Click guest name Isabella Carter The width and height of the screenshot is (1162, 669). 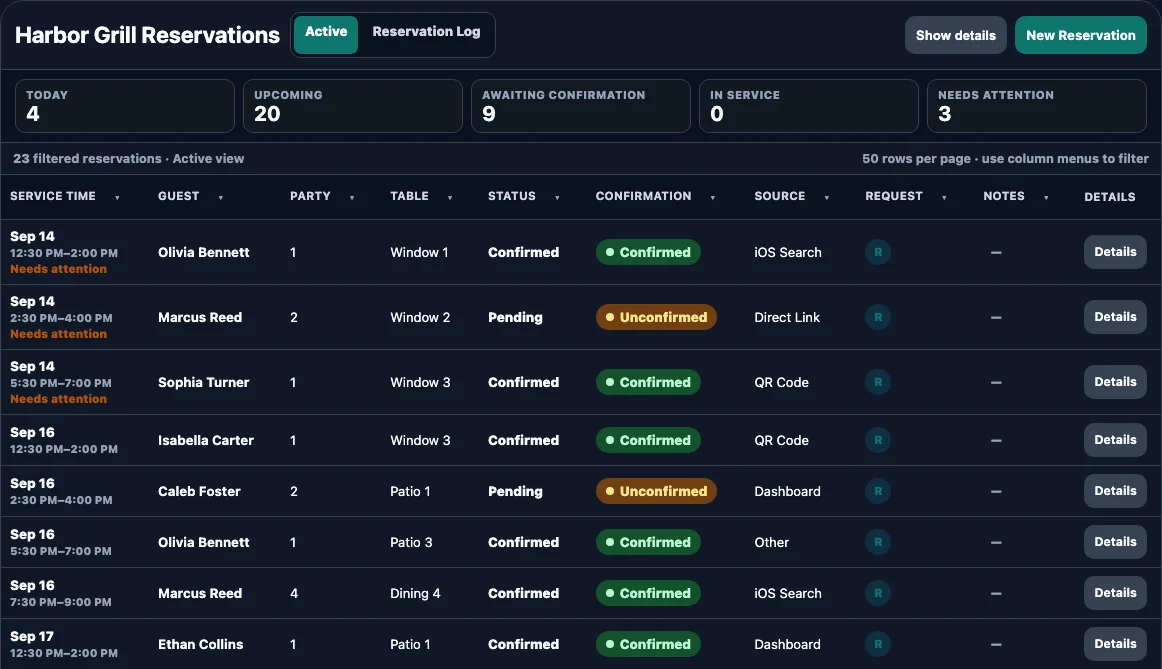click(206, 440)
